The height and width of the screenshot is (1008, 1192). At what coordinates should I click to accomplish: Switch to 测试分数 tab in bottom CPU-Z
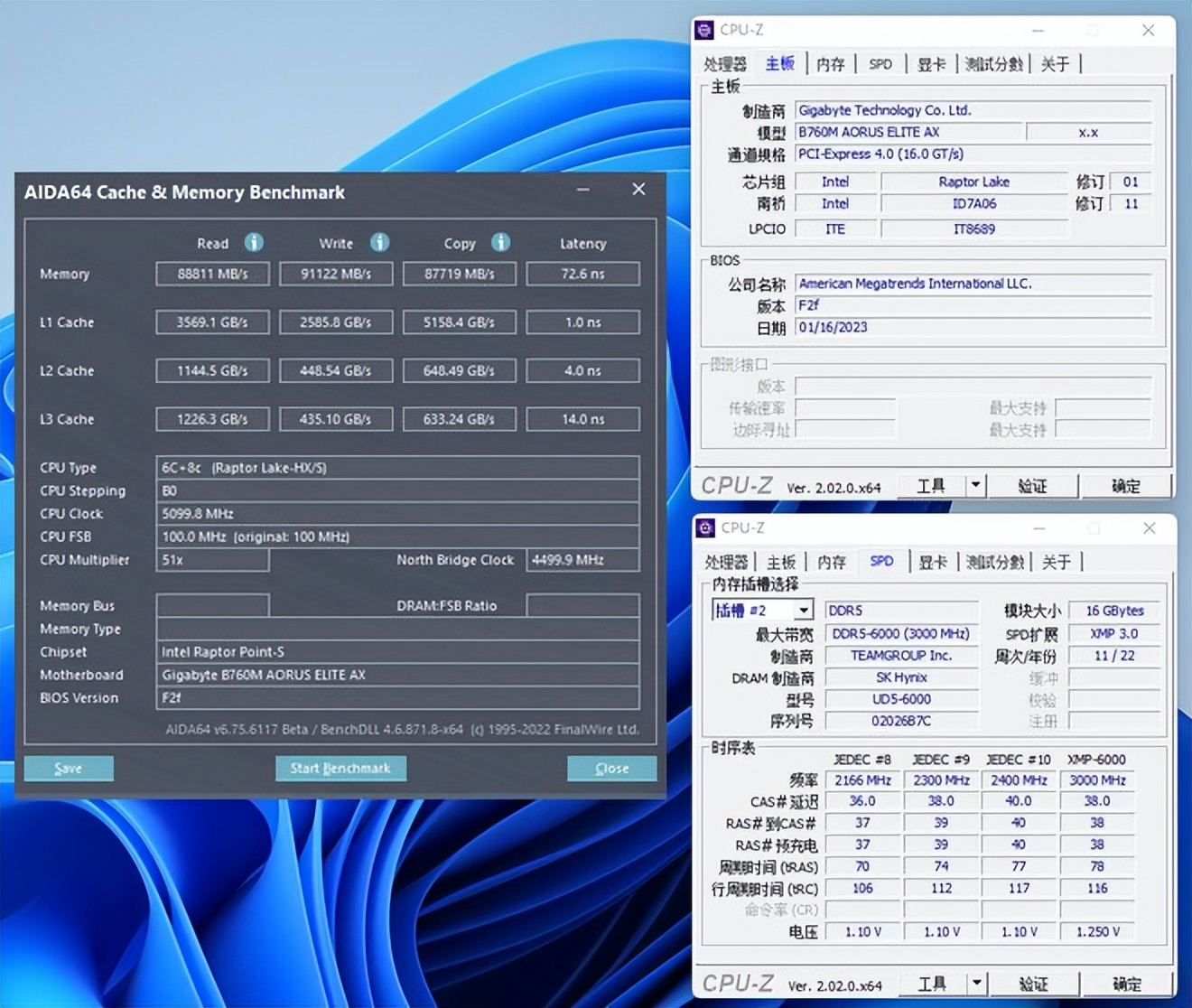(994, 562)
